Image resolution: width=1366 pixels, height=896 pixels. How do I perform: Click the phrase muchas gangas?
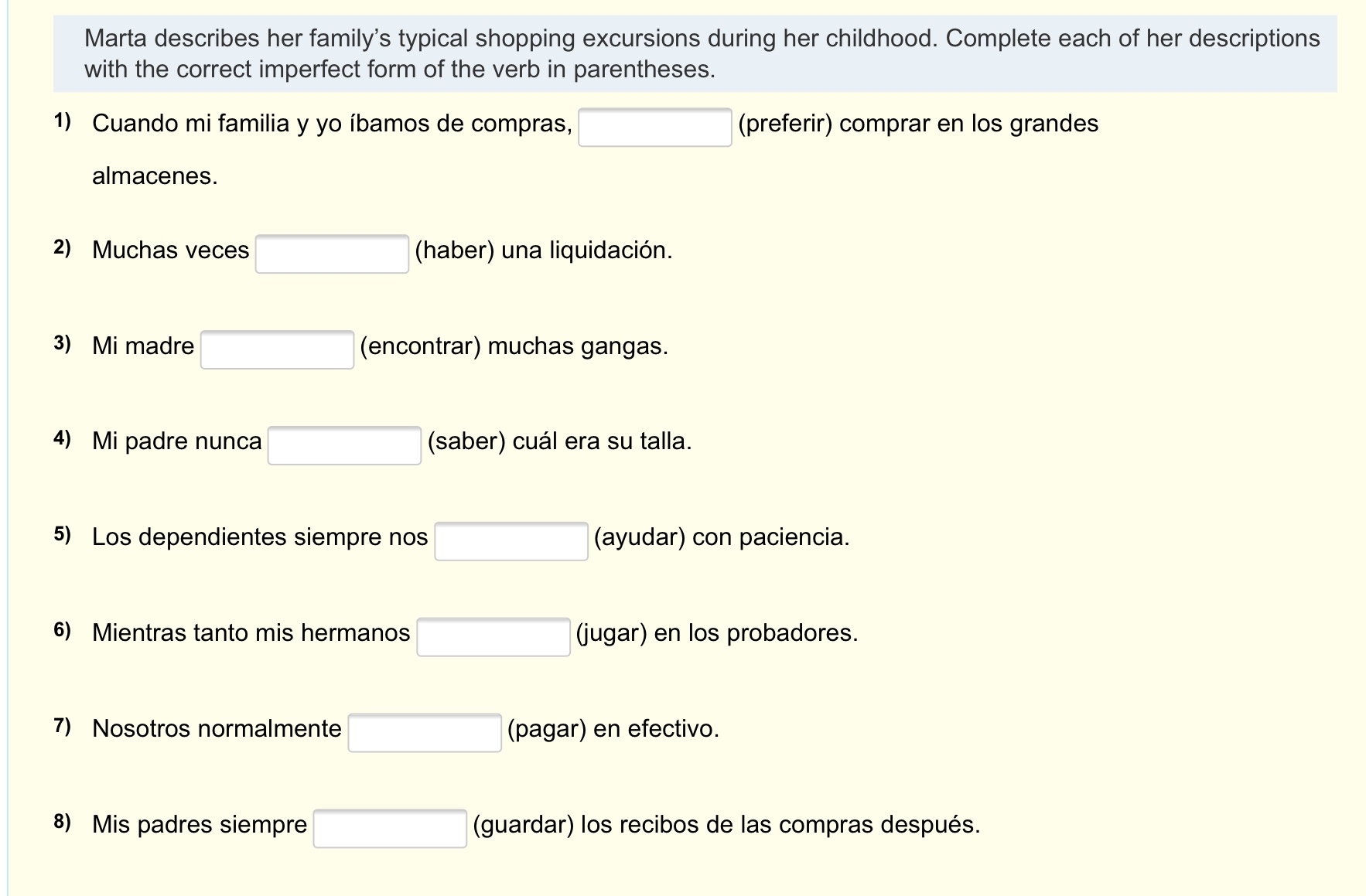point(578,346)
